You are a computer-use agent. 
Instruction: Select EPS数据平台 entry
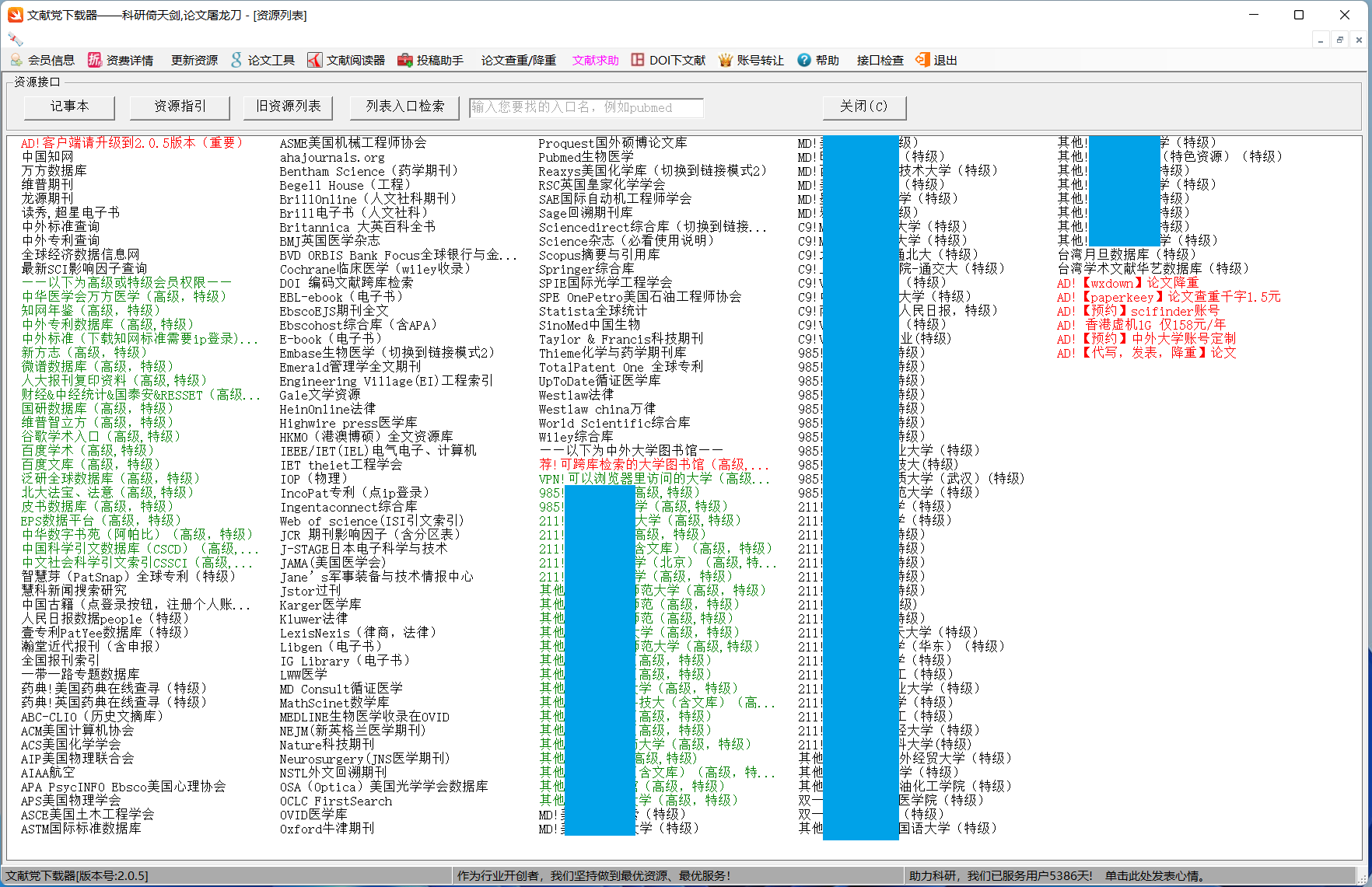(101, 521)
